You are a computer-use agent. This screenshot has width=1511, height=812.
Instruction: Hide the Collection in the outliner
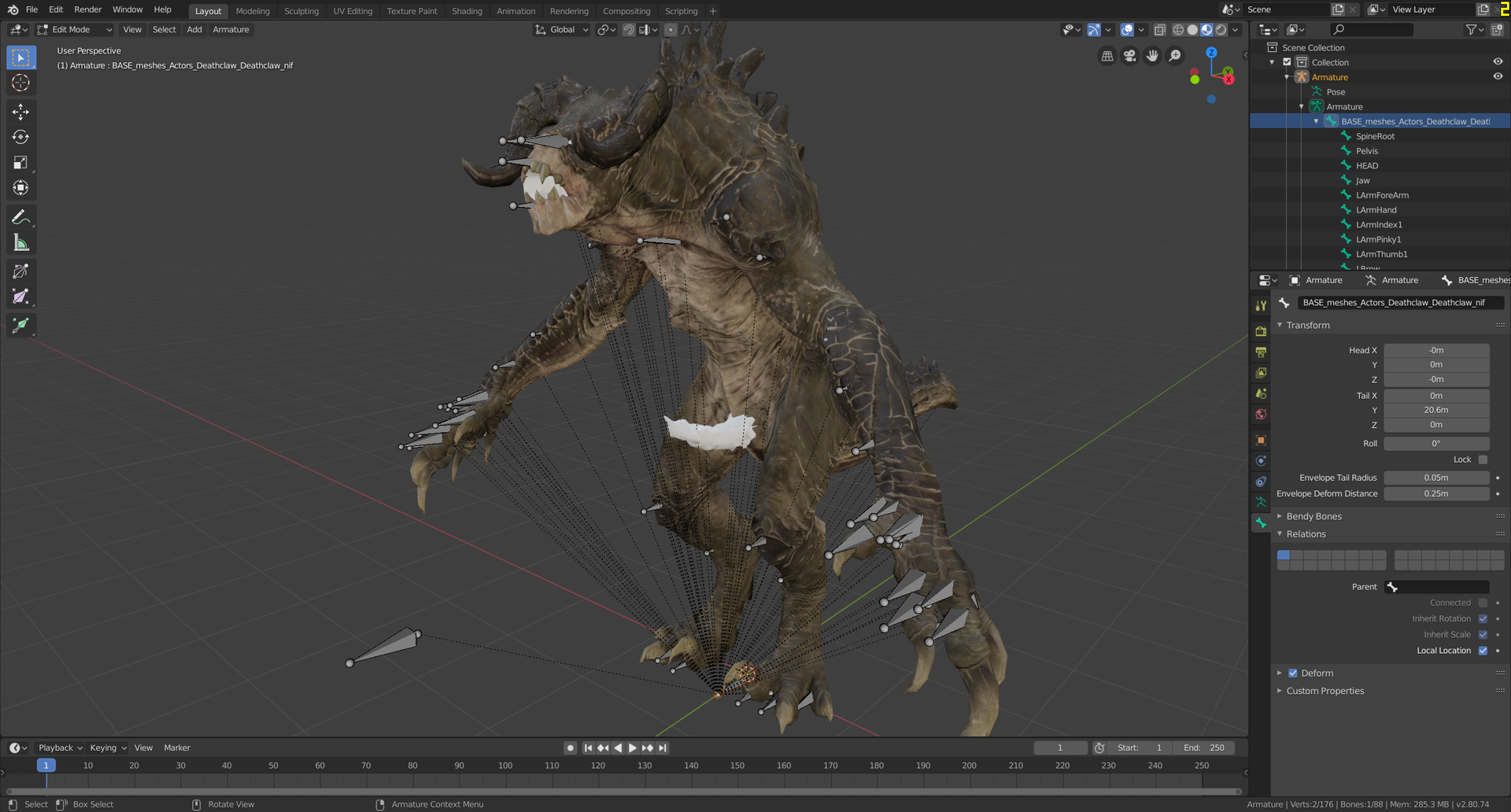[1498, 62]
